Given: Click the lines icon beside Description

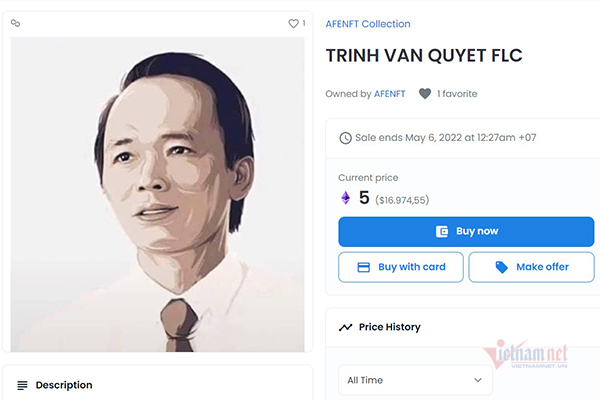Looking at the screenshot, I should pyautogui.click(x=23, y=385).
